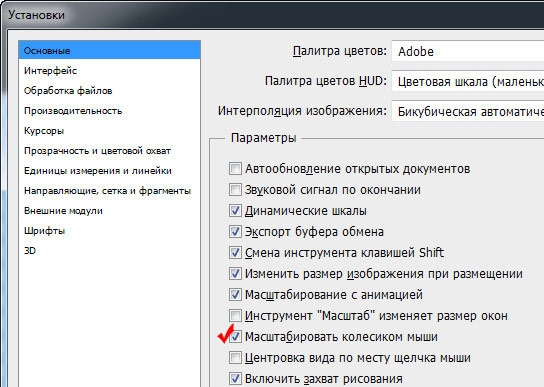Viewport: 544px width, 387px height.
Task: Open the Интерполяция изображения dropdown
Action: pos(468,111)
